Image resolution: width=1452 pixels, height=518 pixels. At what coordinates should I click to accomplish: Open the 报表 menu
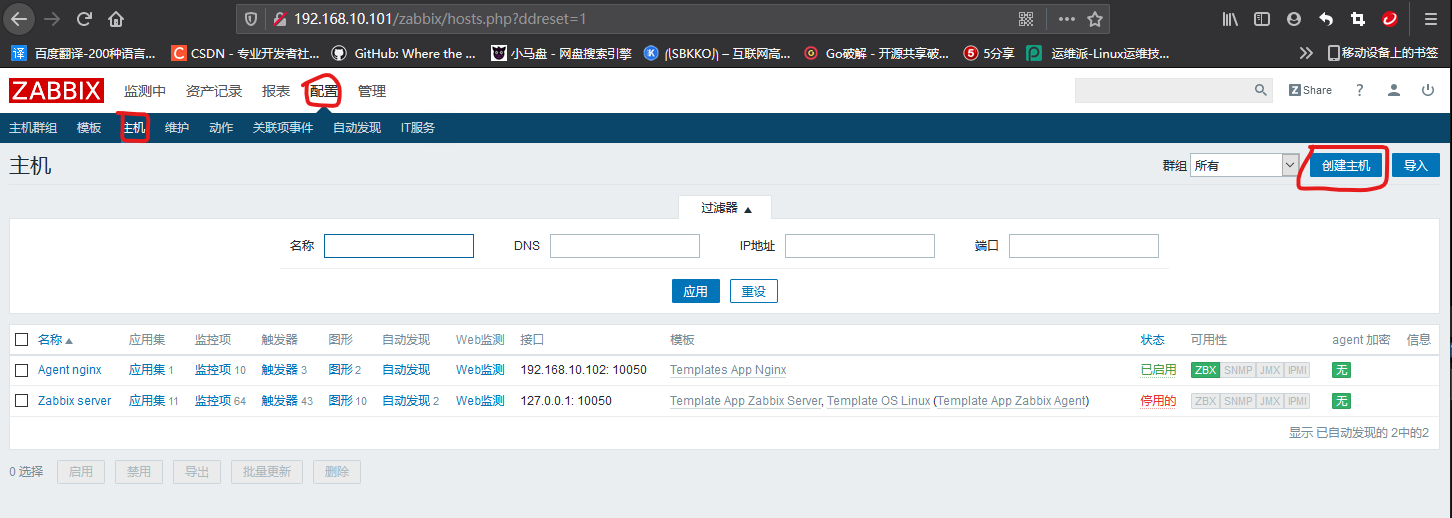pos(276,91)
